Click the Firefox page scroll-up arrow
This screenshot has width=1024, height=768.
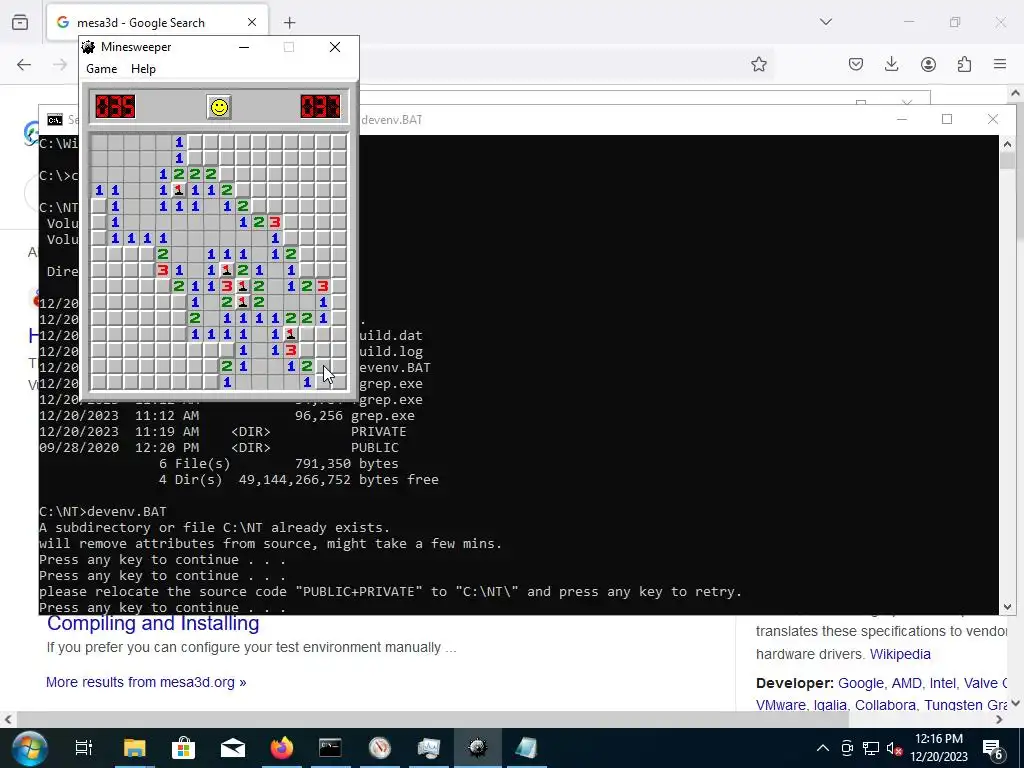(1016, 93)
